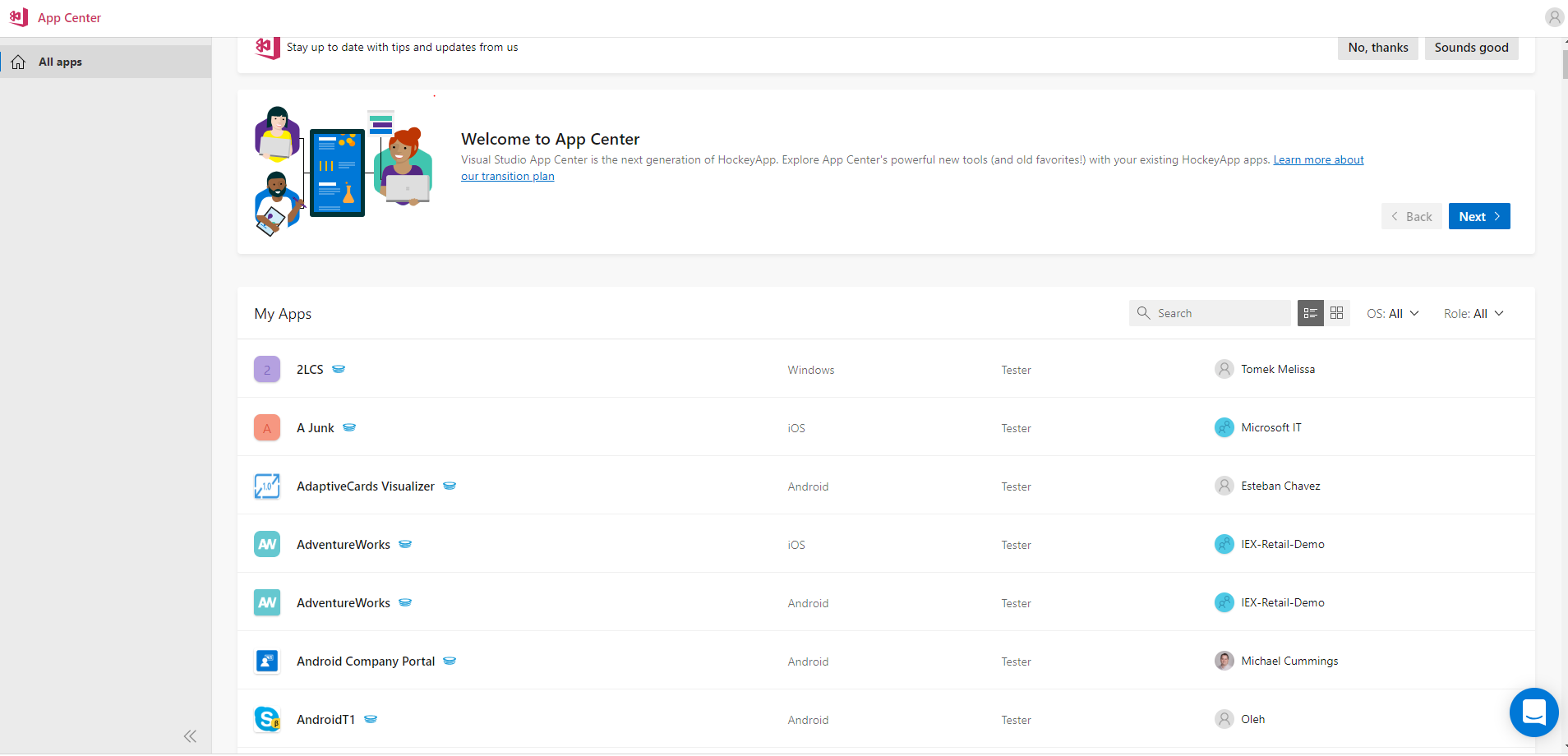Click the AdventureWorks Android app icon

coord(267,603)
